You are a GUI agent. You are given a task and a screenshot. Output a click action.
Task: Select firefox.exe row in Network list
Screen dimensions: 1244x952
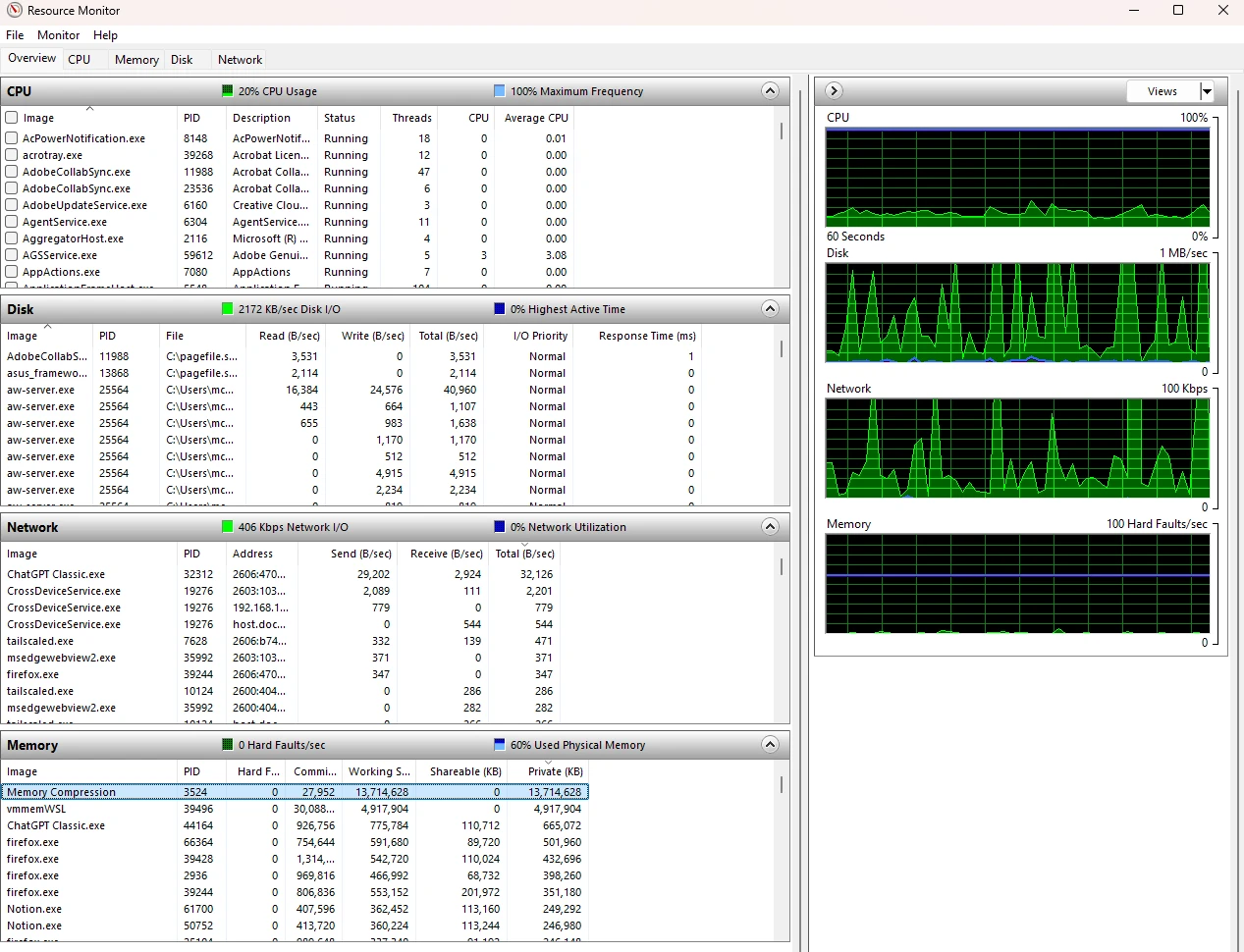[x=280, y=674]
